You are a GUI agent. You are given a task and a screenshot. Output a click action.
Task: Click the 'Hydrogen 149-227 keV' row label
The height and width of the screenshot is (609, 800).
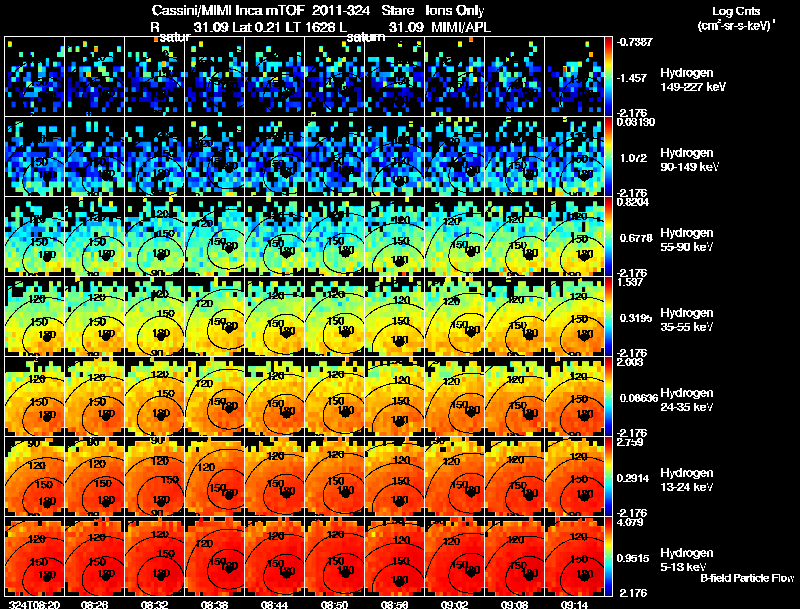(x=693, y=80)
